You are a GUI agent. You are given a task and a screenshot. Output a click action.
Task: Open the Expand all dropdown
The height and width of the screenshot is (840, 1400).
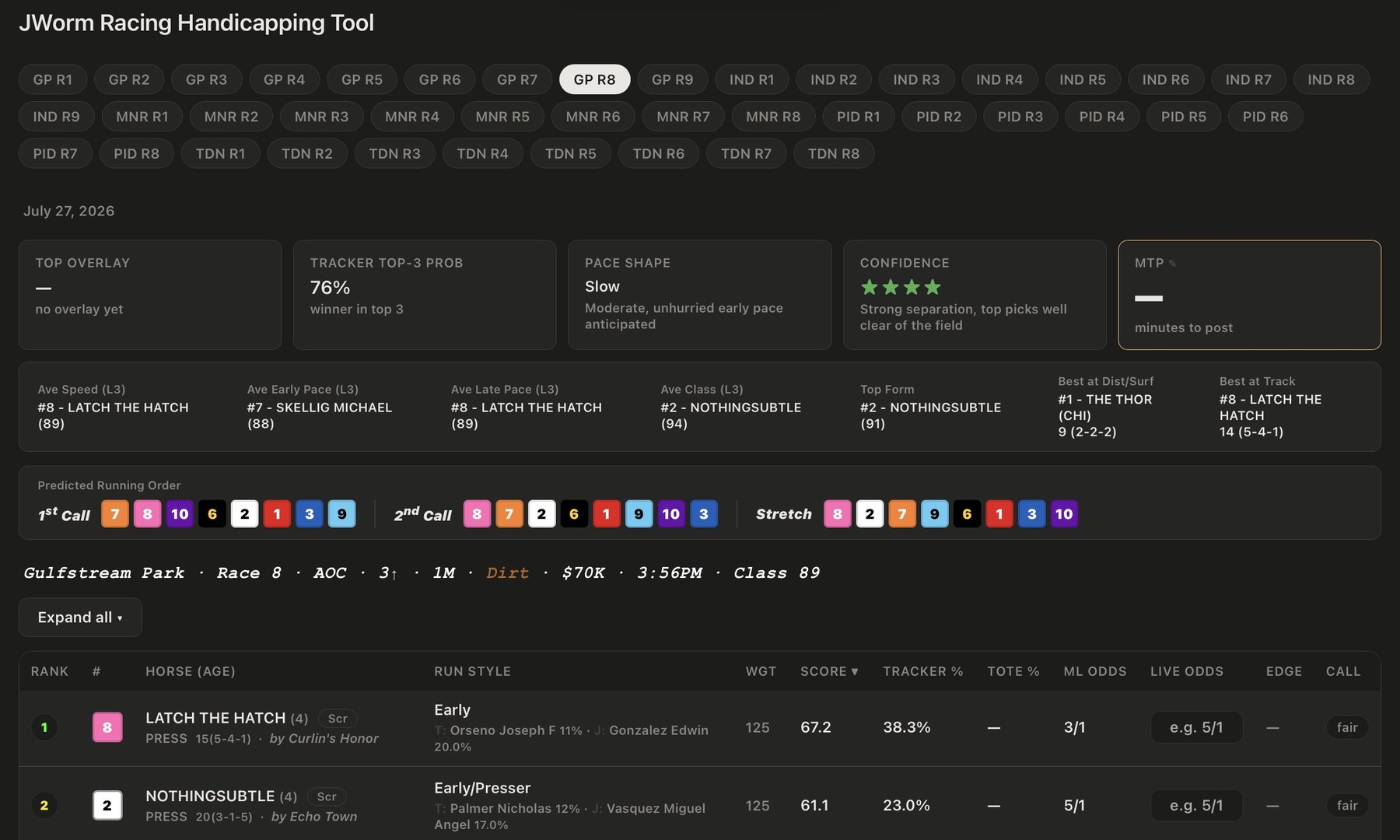click(x=80, y=618)
